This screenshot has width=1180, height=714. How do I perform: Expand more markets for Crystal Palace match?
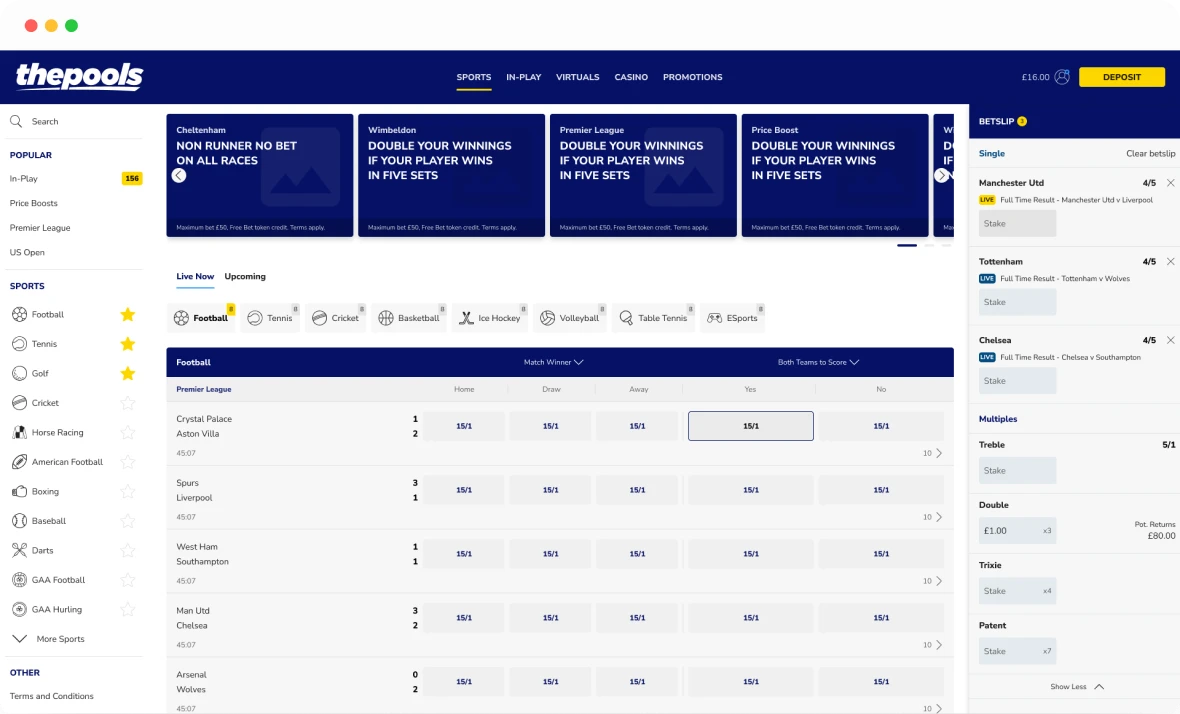click(x=933, y=453)
